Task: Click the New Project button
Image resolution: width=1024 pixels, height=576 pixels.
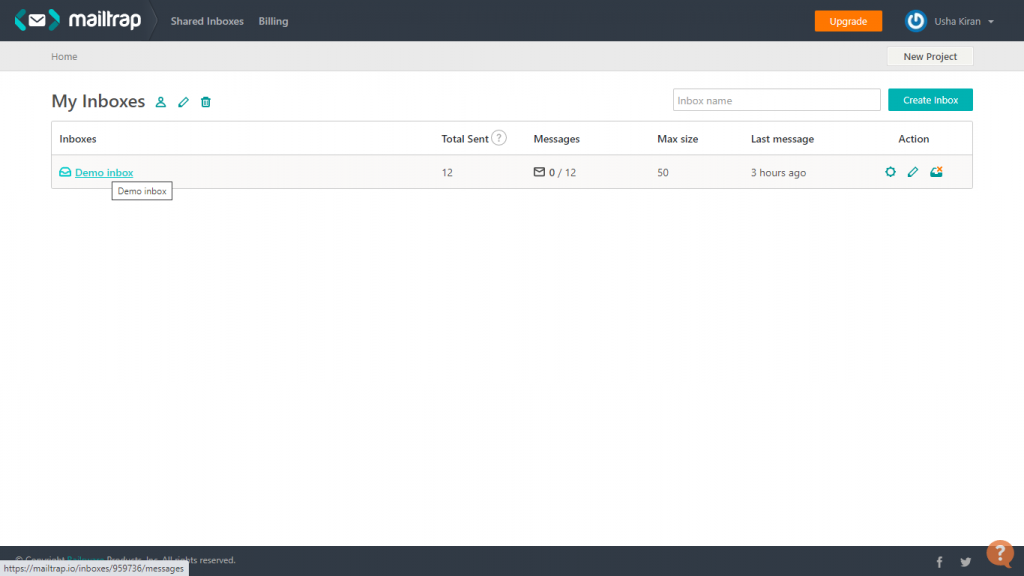Action: pyautogui.click(x=930, y=57)
